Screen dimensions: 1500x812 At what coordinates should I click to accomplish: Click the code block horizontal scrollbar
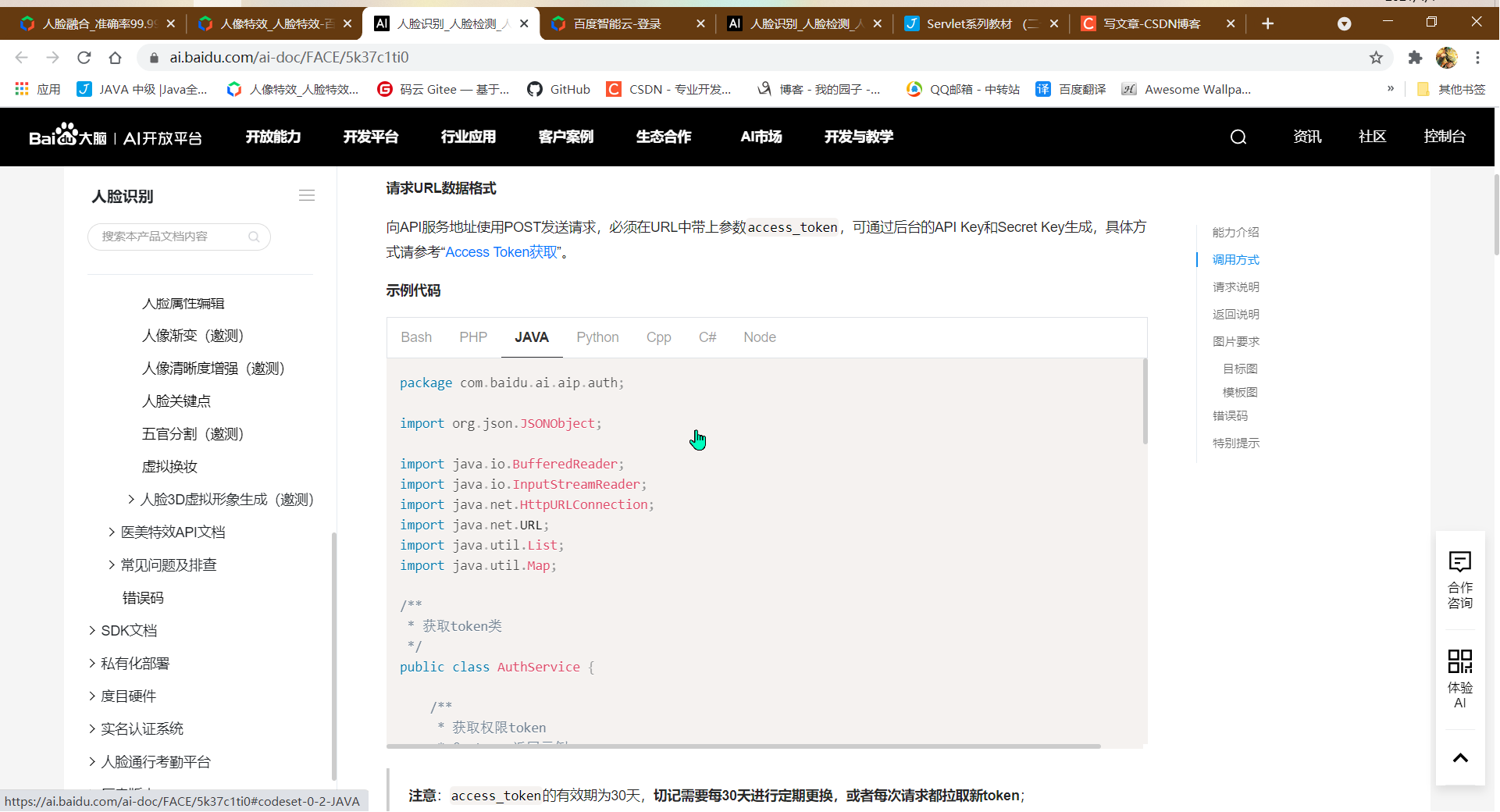(743, 746)
